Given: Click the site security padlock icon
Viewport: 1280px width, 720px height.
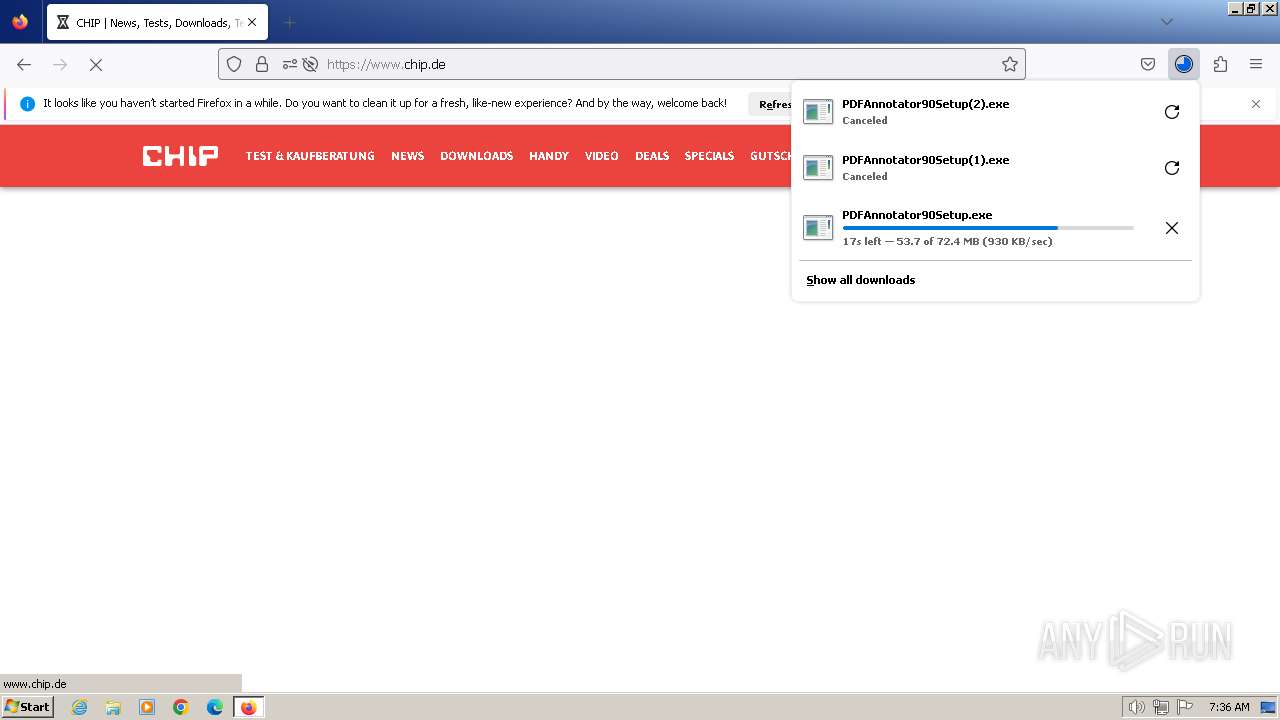Looking at the screenshot, I should tap(262, 64).
